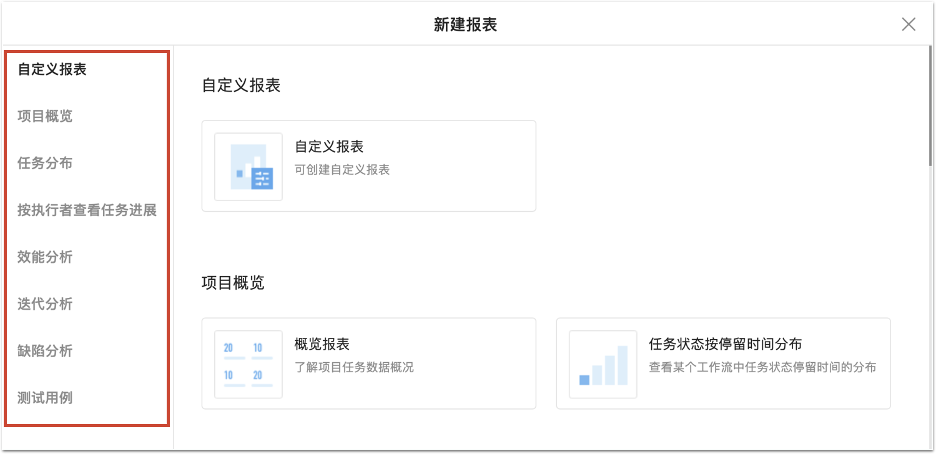936x454 pixels.
Task: Open 项目概览 category in sidebar
Action: 45,116
